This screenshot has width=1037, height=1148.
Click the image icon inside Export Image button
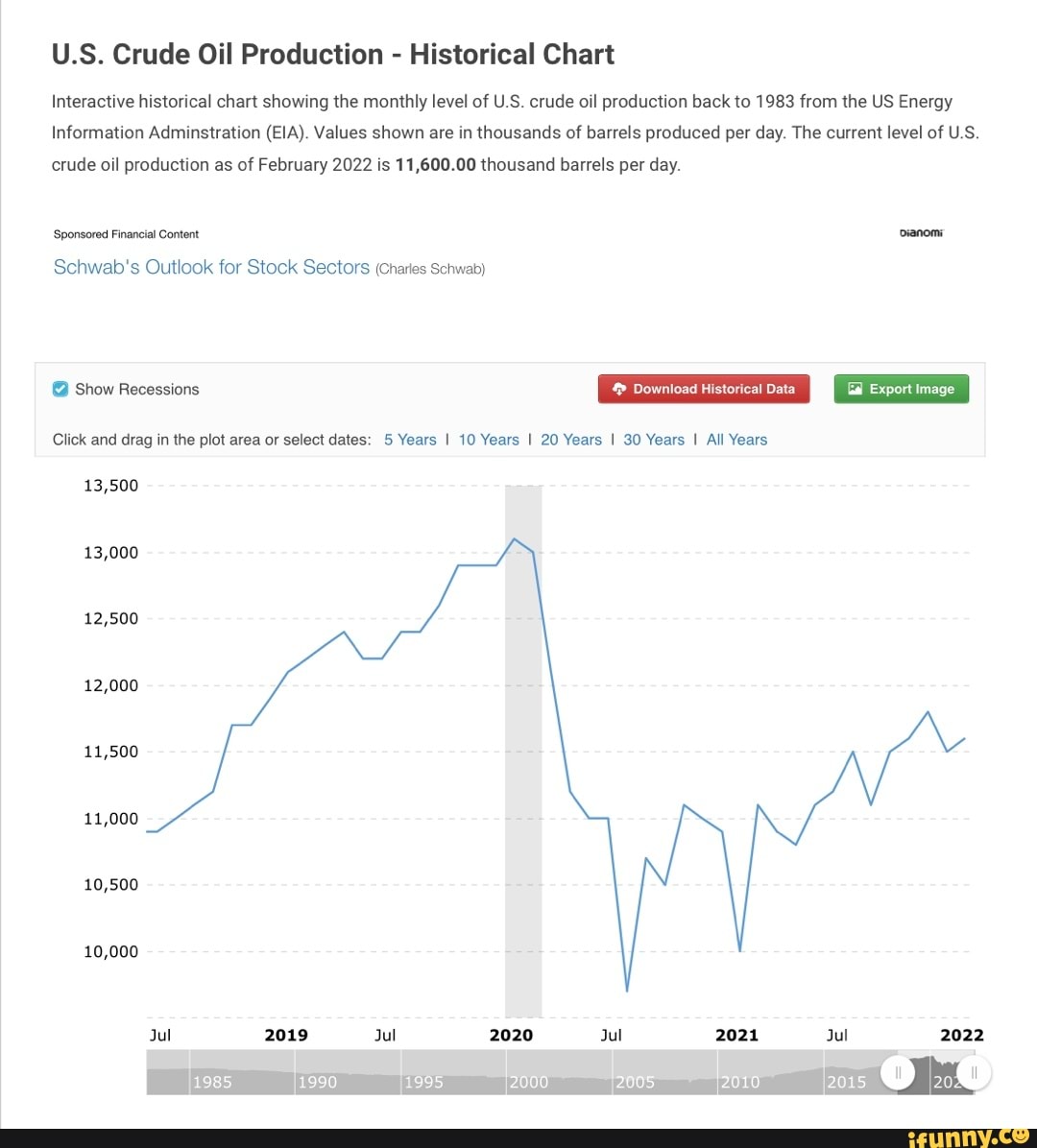(854, 389)
